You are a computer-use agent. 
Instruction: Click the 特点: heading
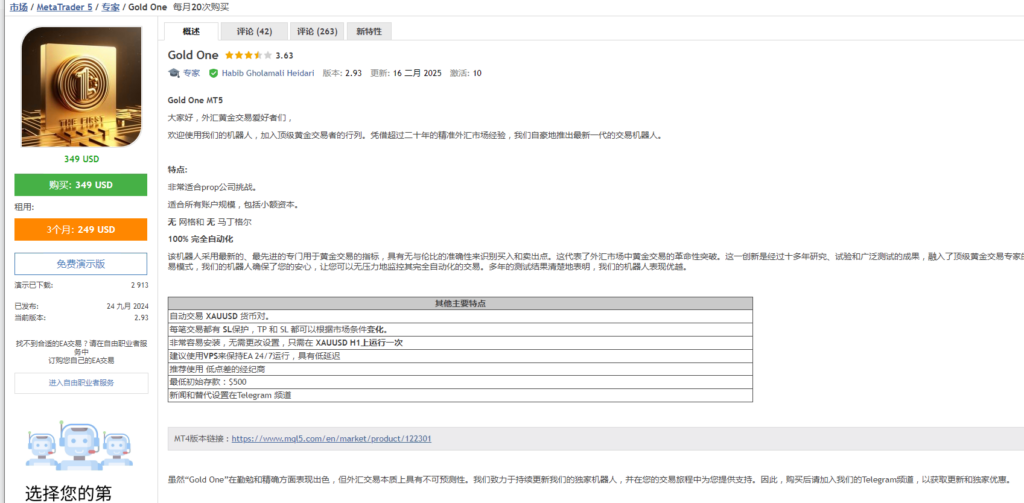[178, 169]
